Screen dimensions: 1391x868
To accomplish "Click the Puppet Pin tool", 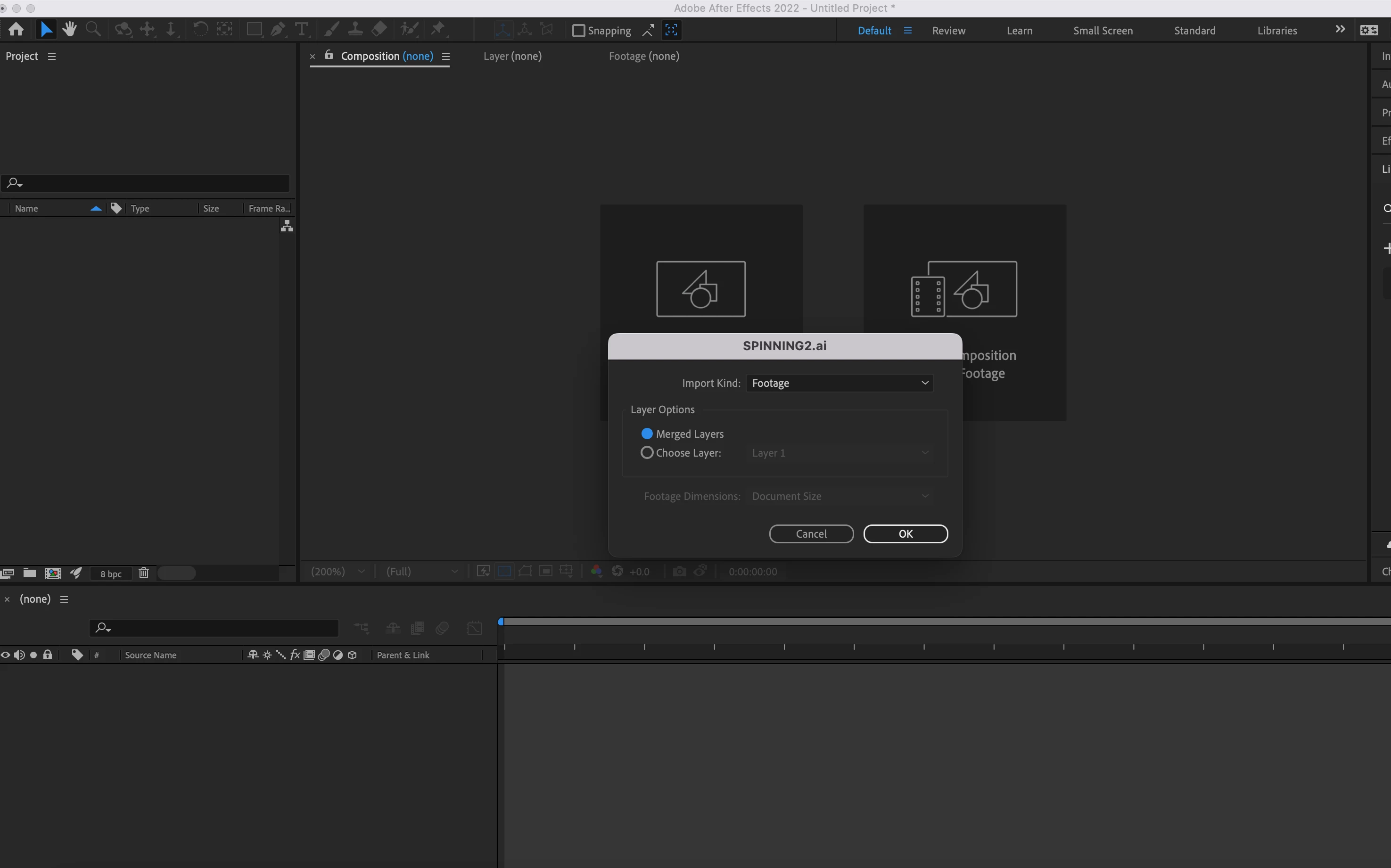I will click(x=438, y=29).
